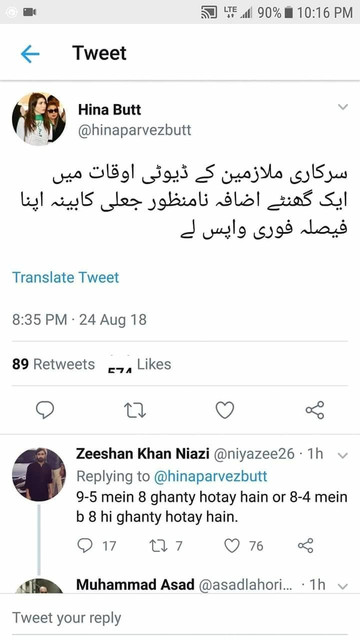Reply to Hina Butt's tweet
This screenshot has width=360, height=640.
[x=45, y=410]
